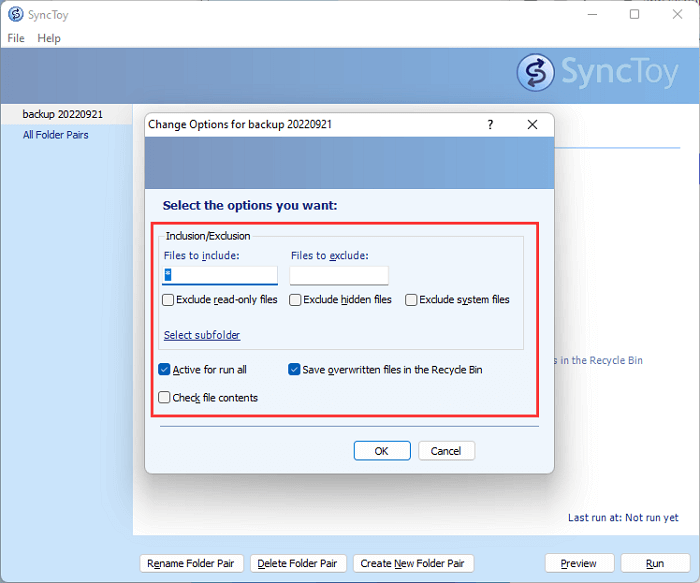Maximize the SyncToy window
The height and width of the screenshot is (583, 700).
point(634,14)
